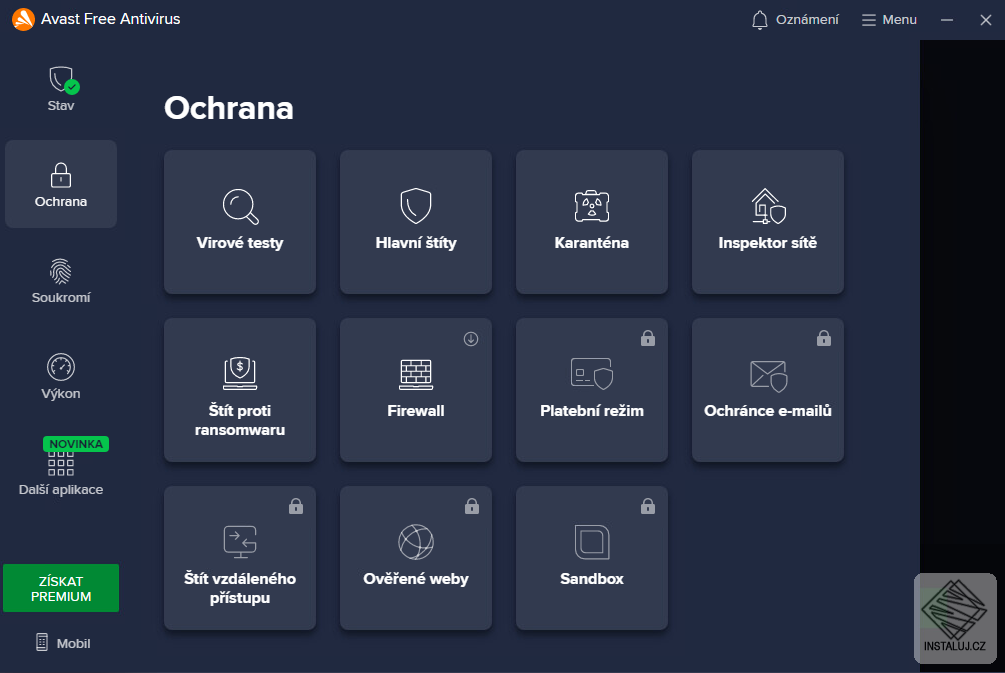
Task: Open the Karanténa biohazard case icon
Action: (x=592, y=206)
